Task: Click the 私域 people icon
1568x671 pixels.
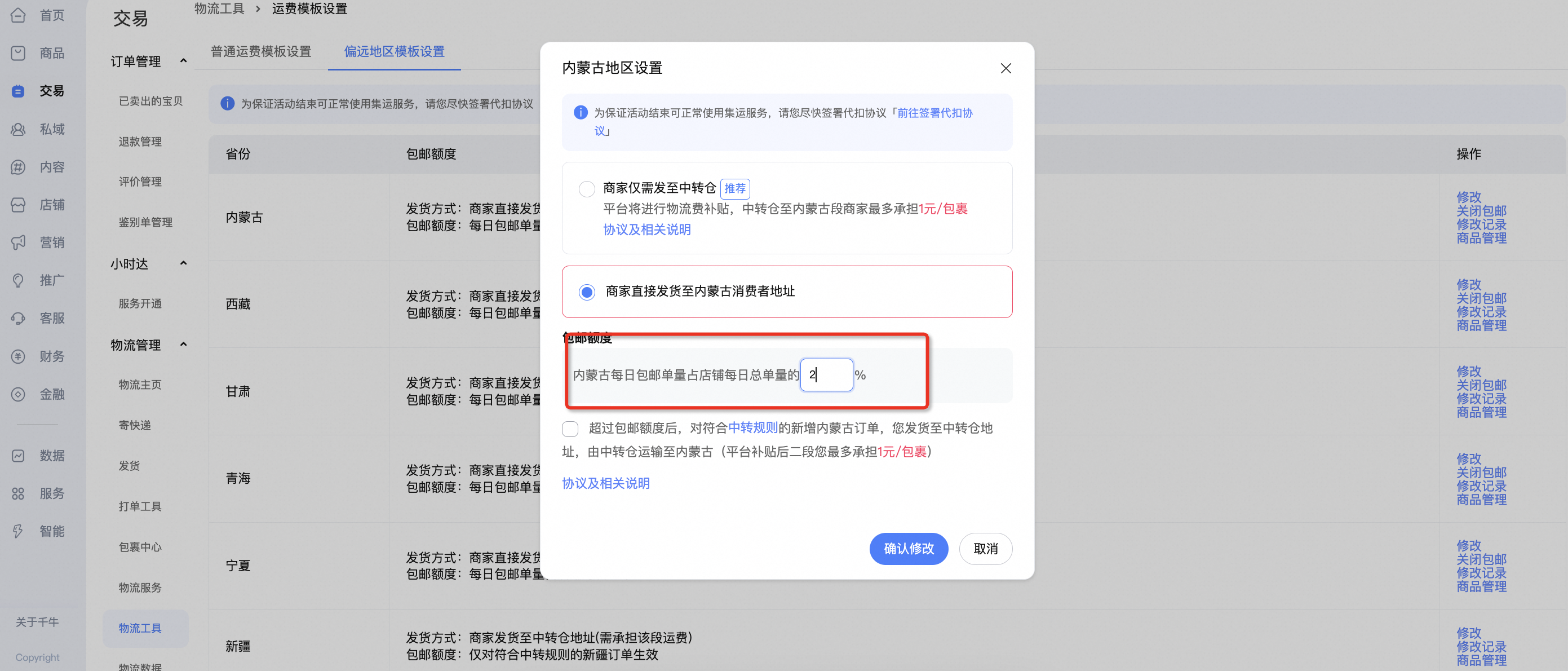Action: tap(18, 129)
